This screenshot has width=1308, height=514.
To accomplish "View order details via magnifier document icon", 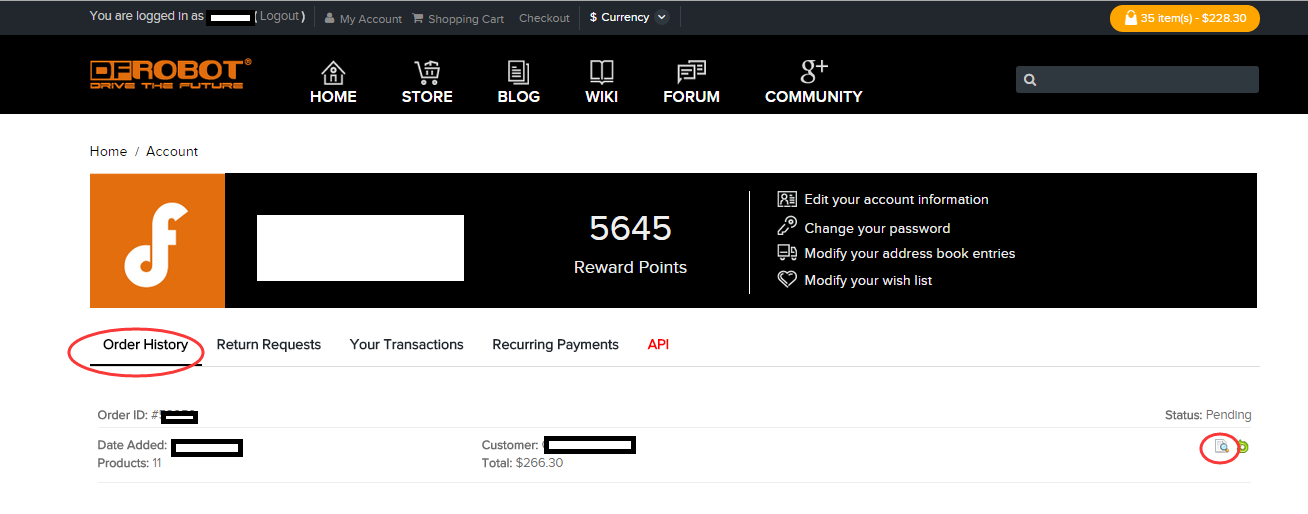I will click(1221, 446).
